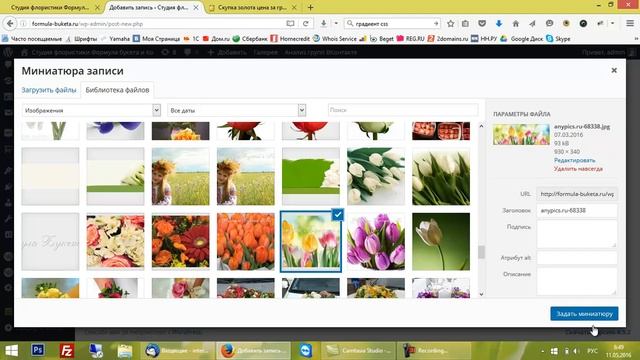Switch to the Recording taskbar window

(433, 351)
